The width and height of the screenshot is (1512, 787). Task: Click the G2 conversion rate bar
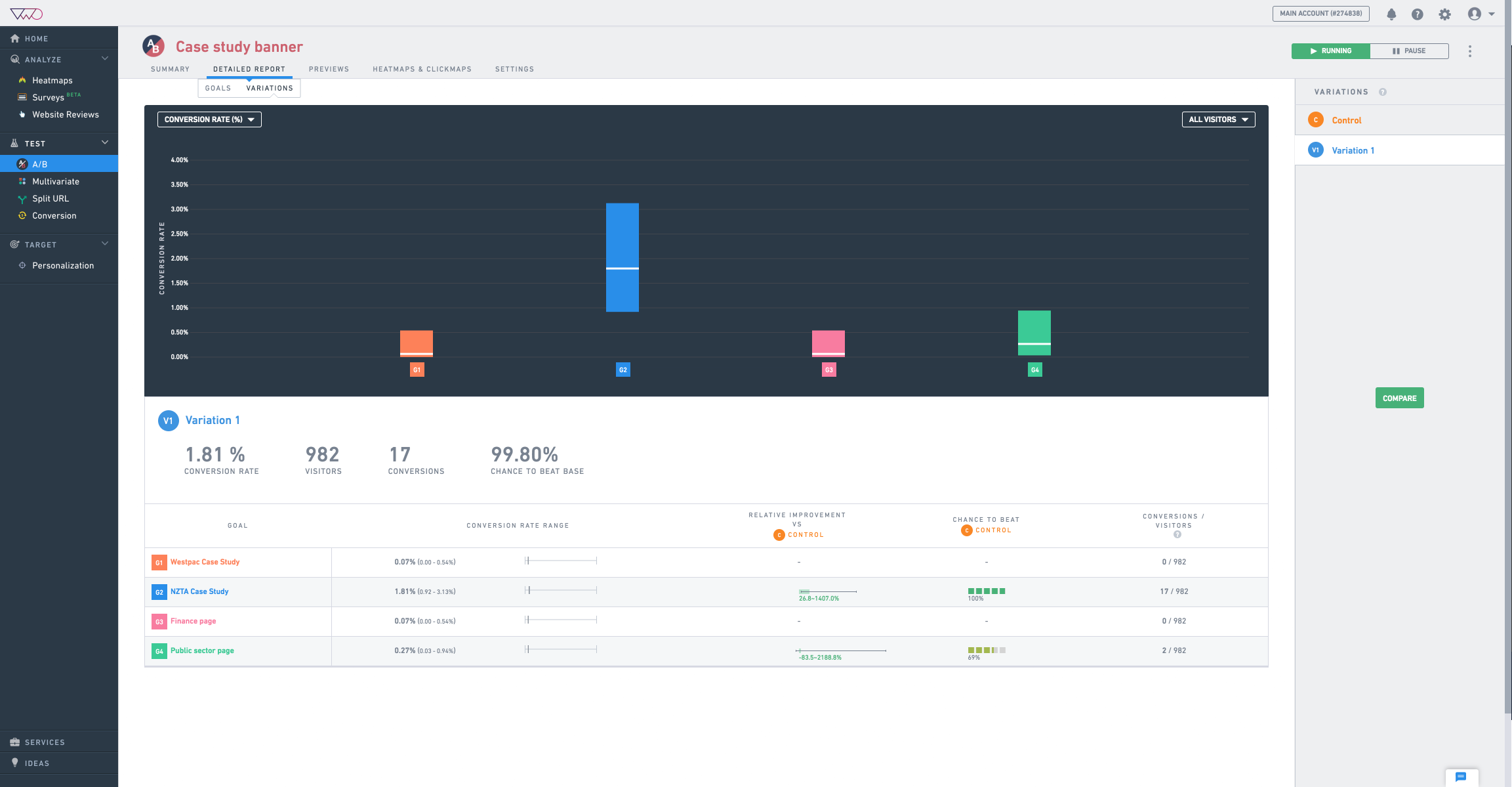(x=622, y=256)
